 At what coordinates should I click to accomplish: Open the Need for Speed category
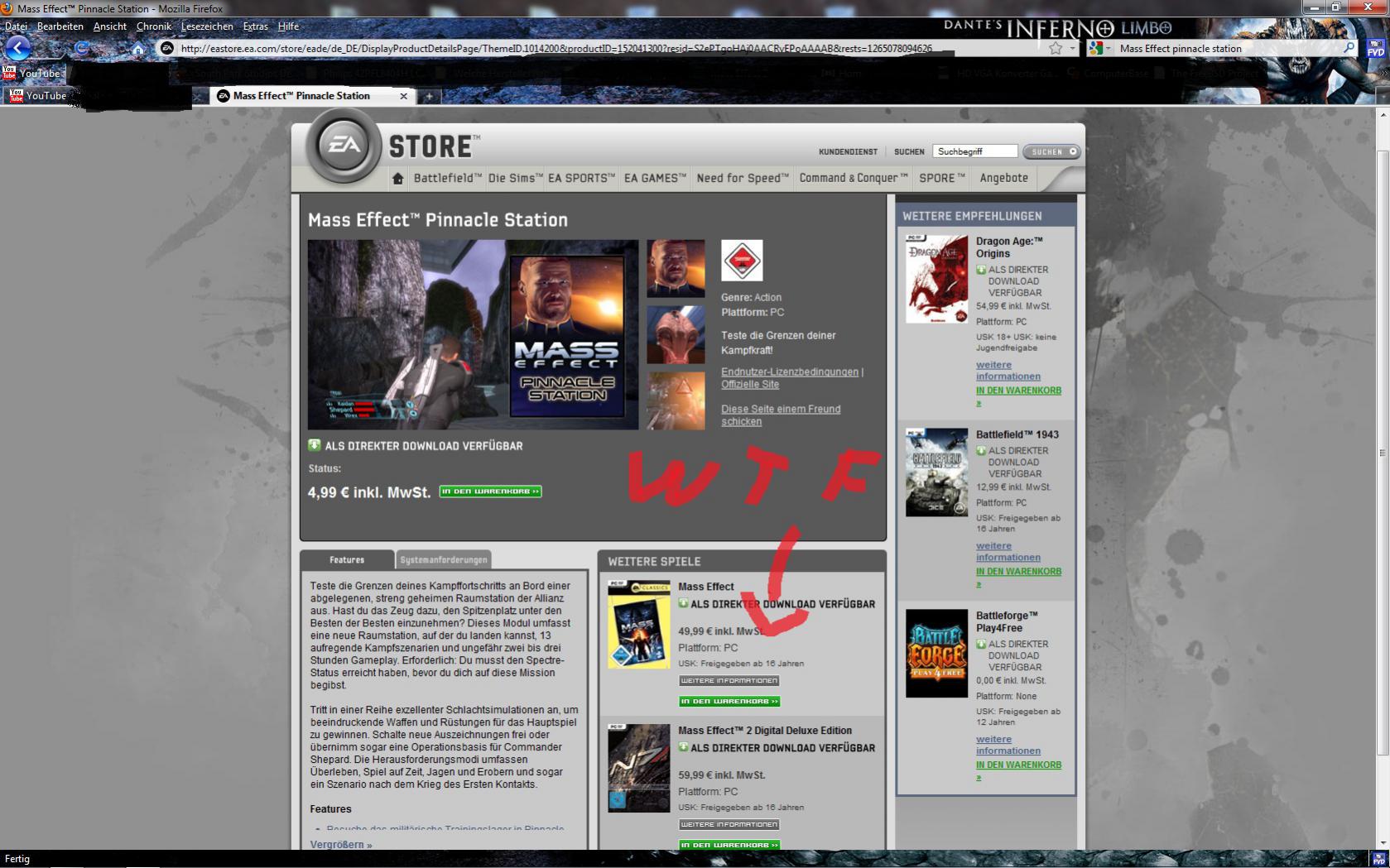[x=743, y=178]
